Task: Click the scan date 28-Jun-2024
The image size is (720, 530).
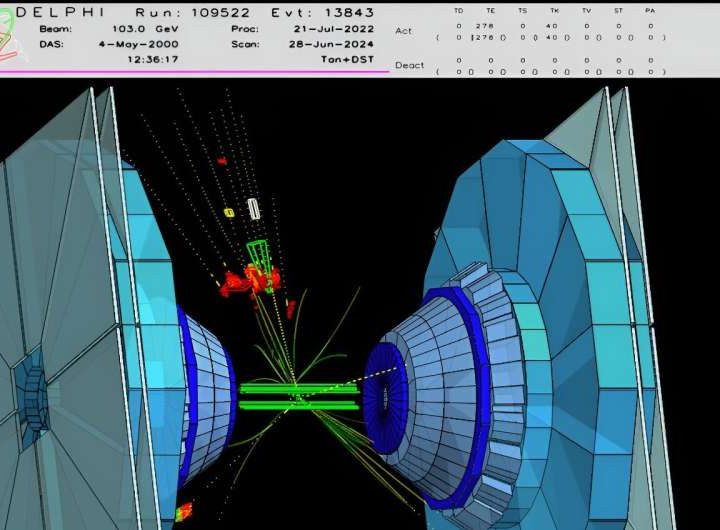Action: 335,44
